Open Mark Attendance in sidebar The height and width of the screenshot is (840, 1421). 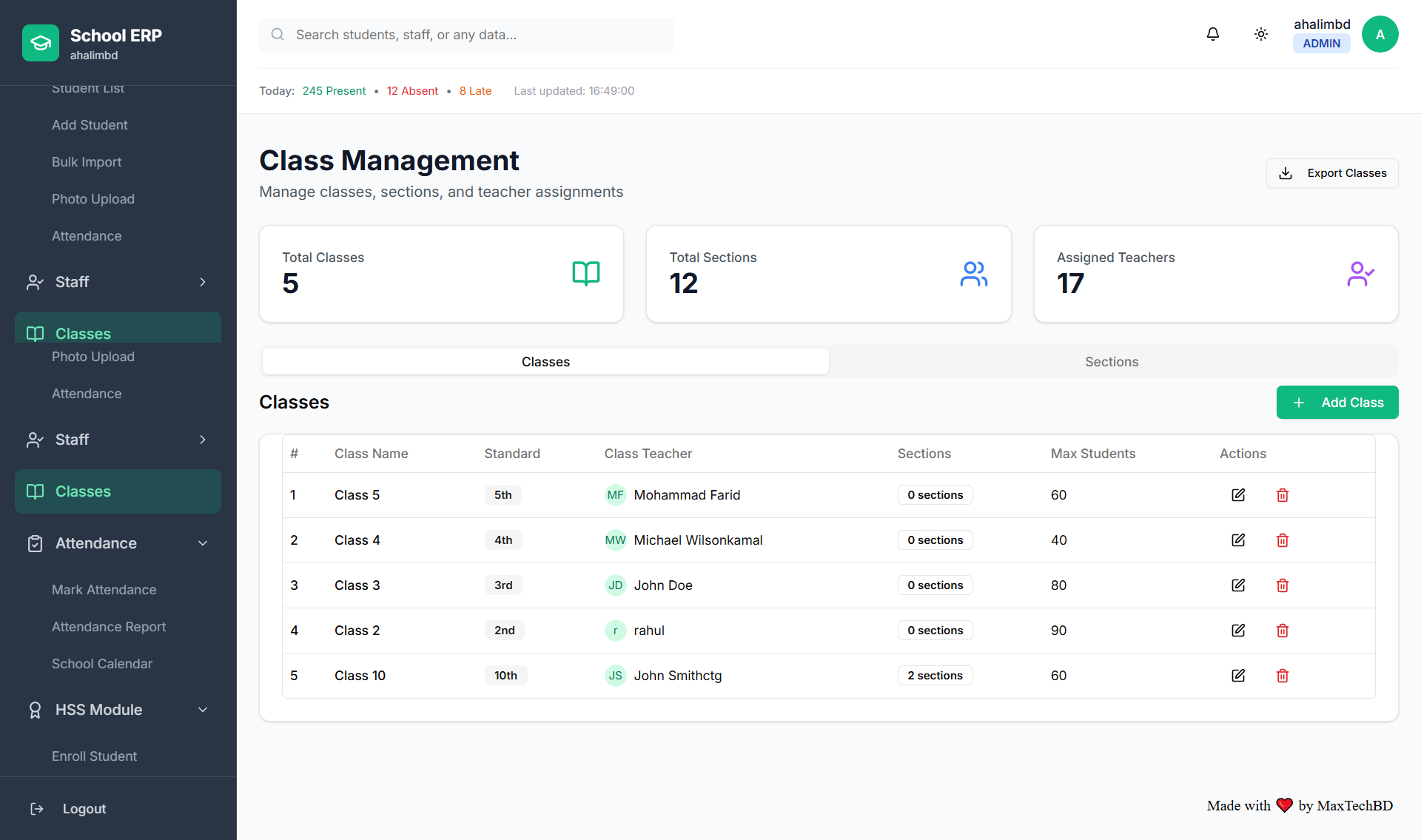point(104,590)
